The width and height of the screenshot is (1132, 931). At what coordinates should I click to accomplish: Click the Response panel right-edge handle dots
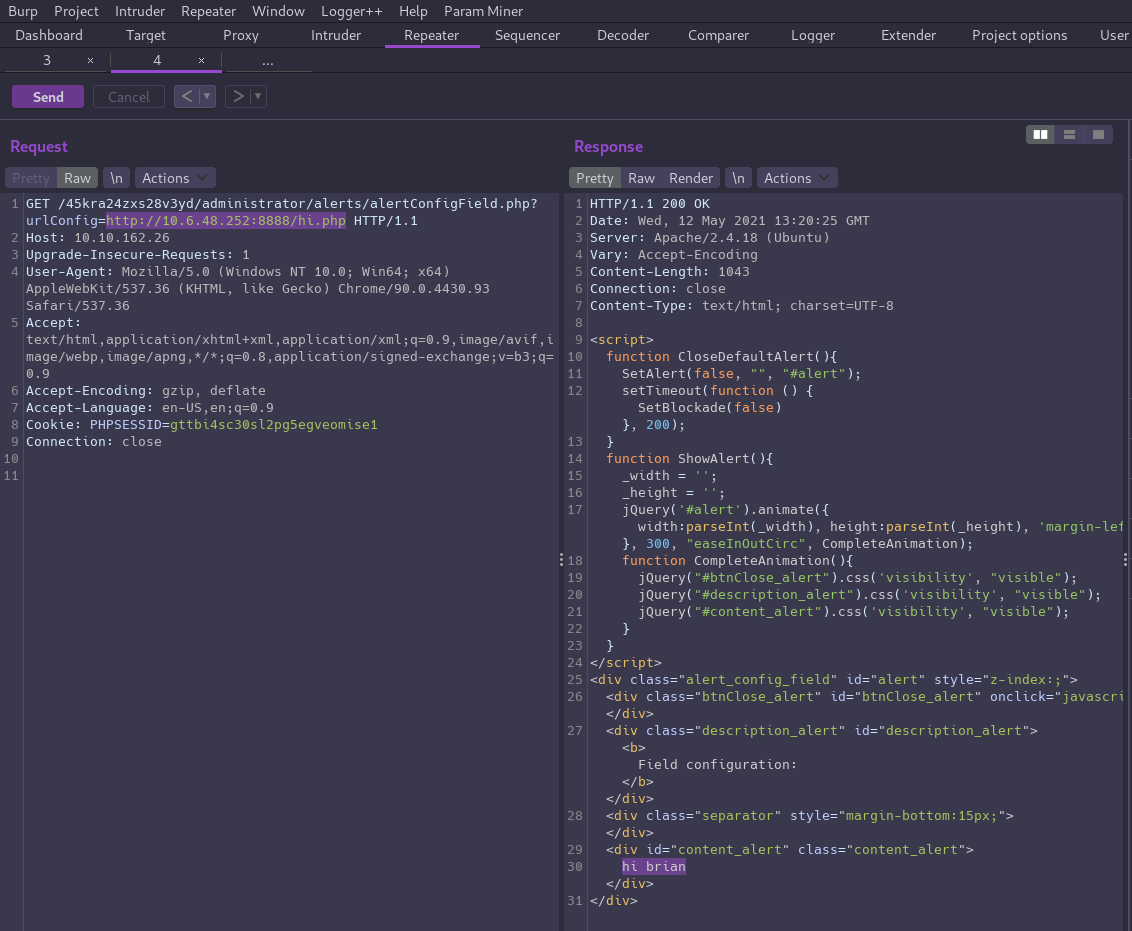pos(1126,560)
